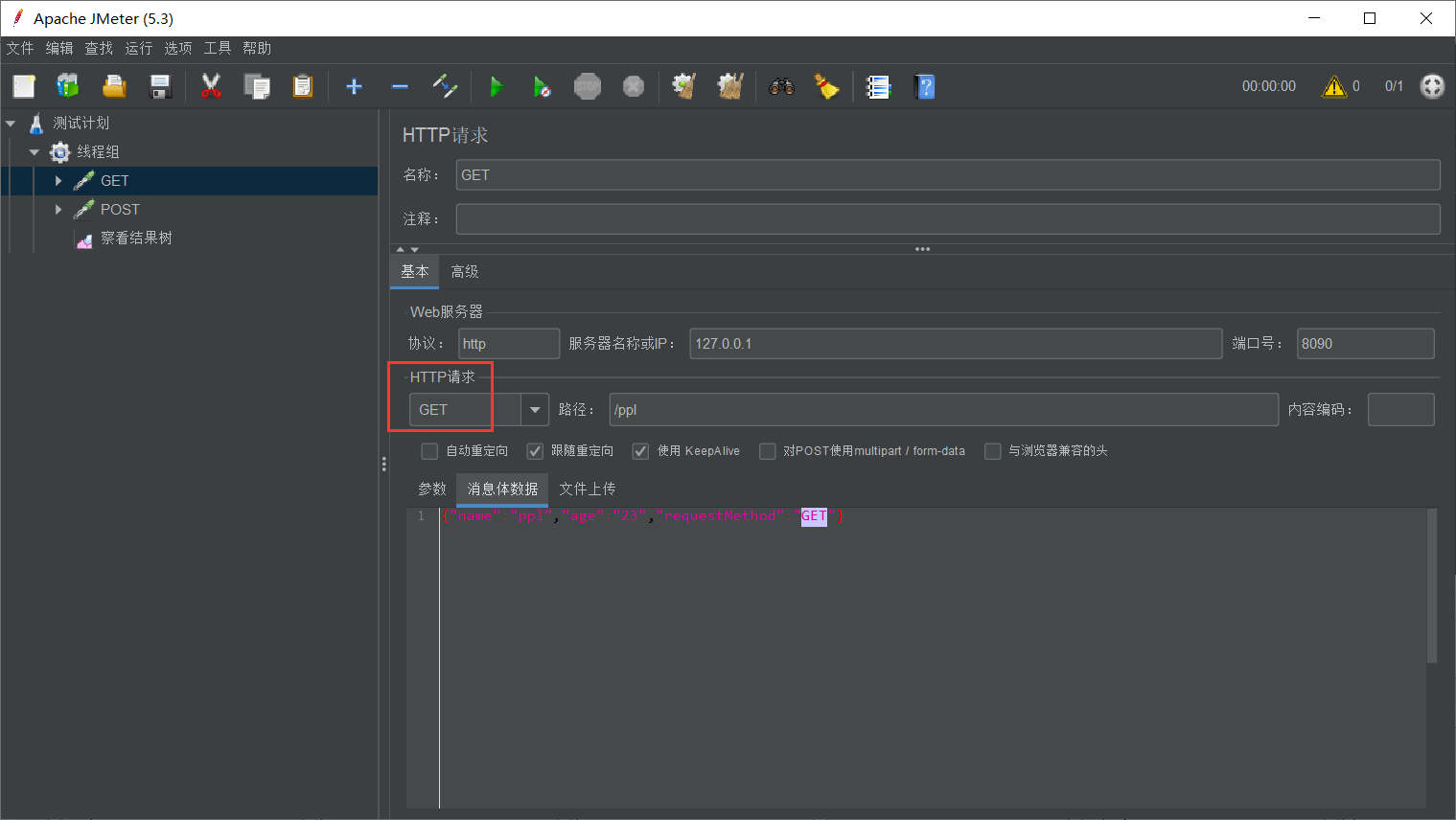This screenshot has width=1456, height=820.
Task: Uncheck the 使用 KeepAlive checkbox
Action: click(640, 451)
